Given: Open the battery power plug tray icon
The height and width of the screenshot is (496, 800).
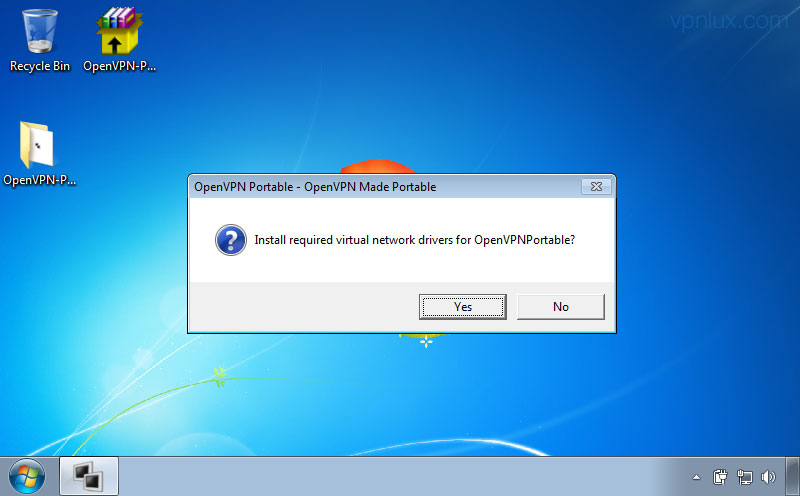Looking at the screenshot, I should (720, 477).
